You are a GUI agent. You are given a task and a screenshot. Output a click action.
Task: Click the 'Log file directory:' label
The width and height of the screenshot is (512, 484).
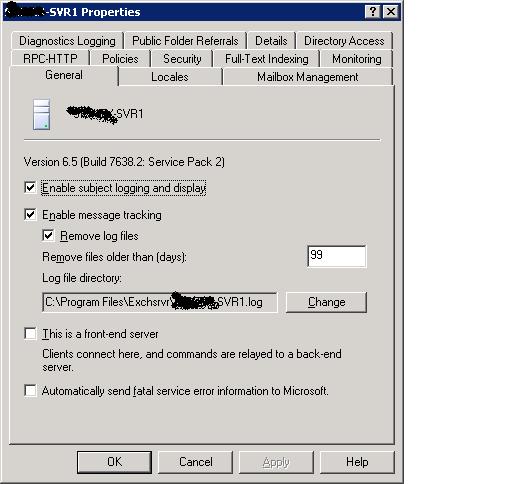pyautogui.click(x=82, y=278)
